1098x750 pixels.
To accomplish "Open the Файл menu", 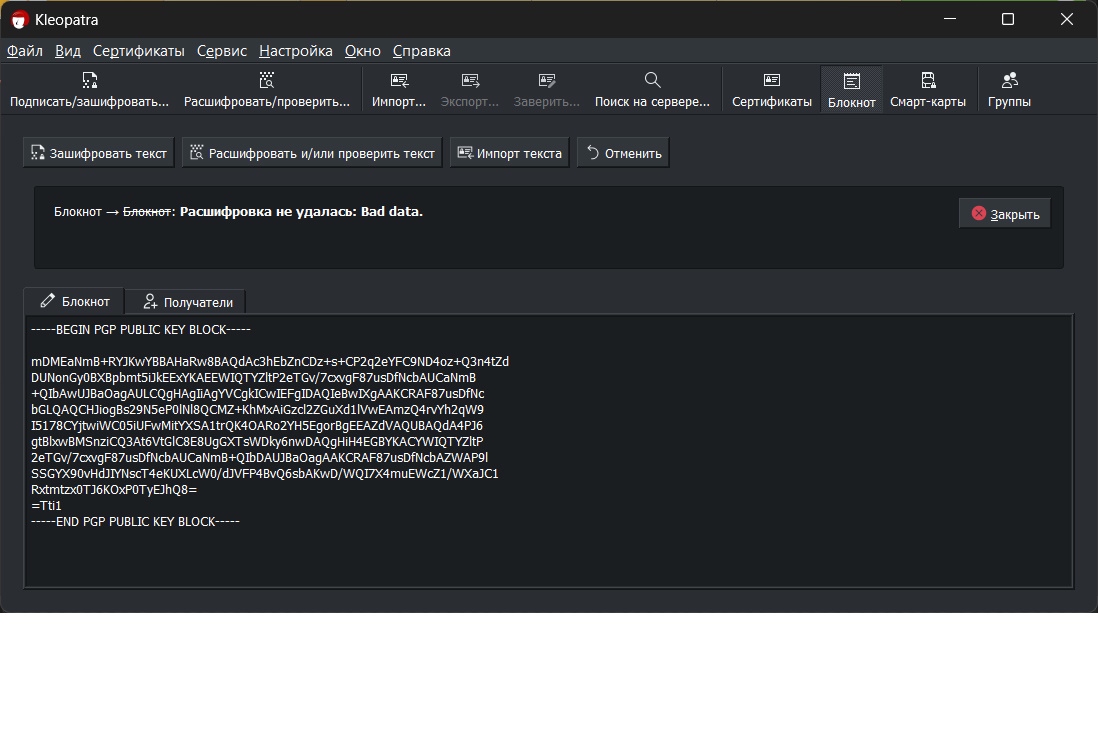I will [25, 51].
